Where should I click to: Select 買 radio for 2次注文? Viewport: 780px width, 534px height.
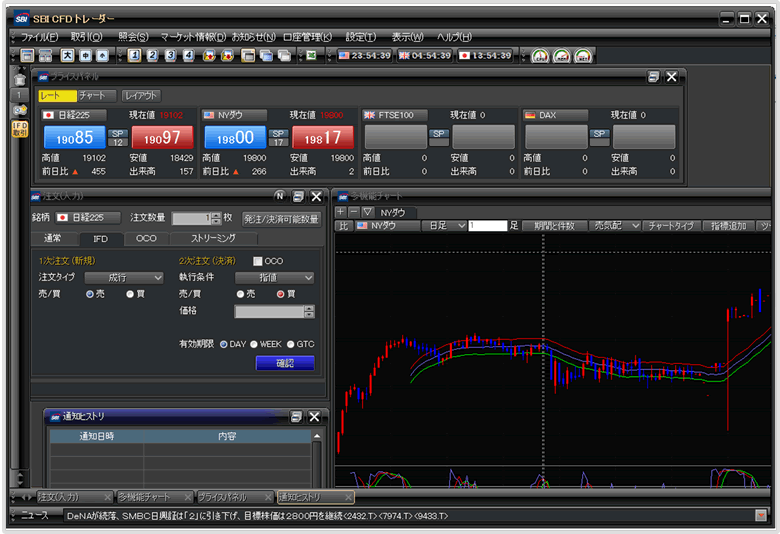[x=281, y=294]
